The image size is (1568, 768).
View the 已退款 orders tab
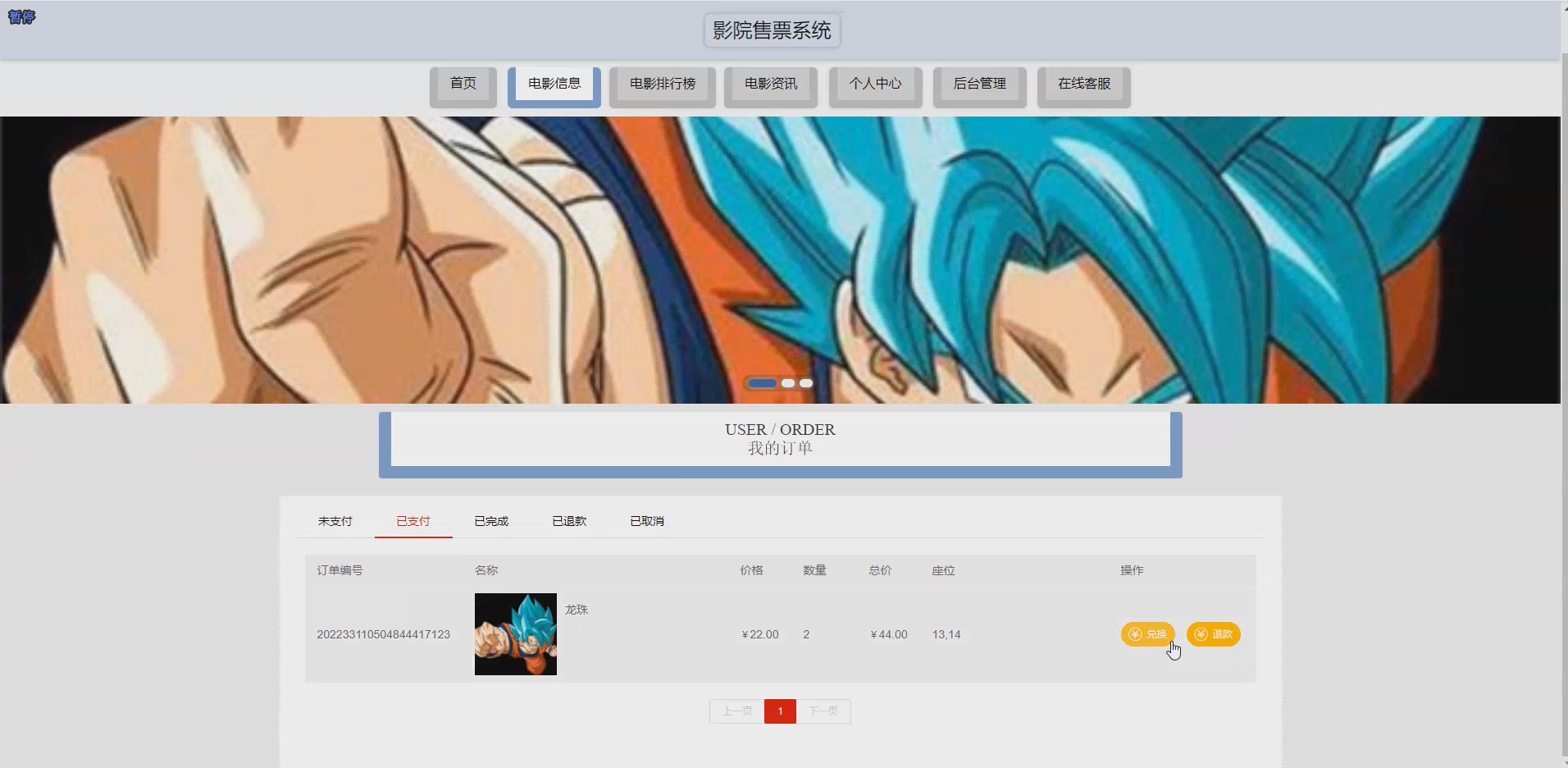click(569, 521)
